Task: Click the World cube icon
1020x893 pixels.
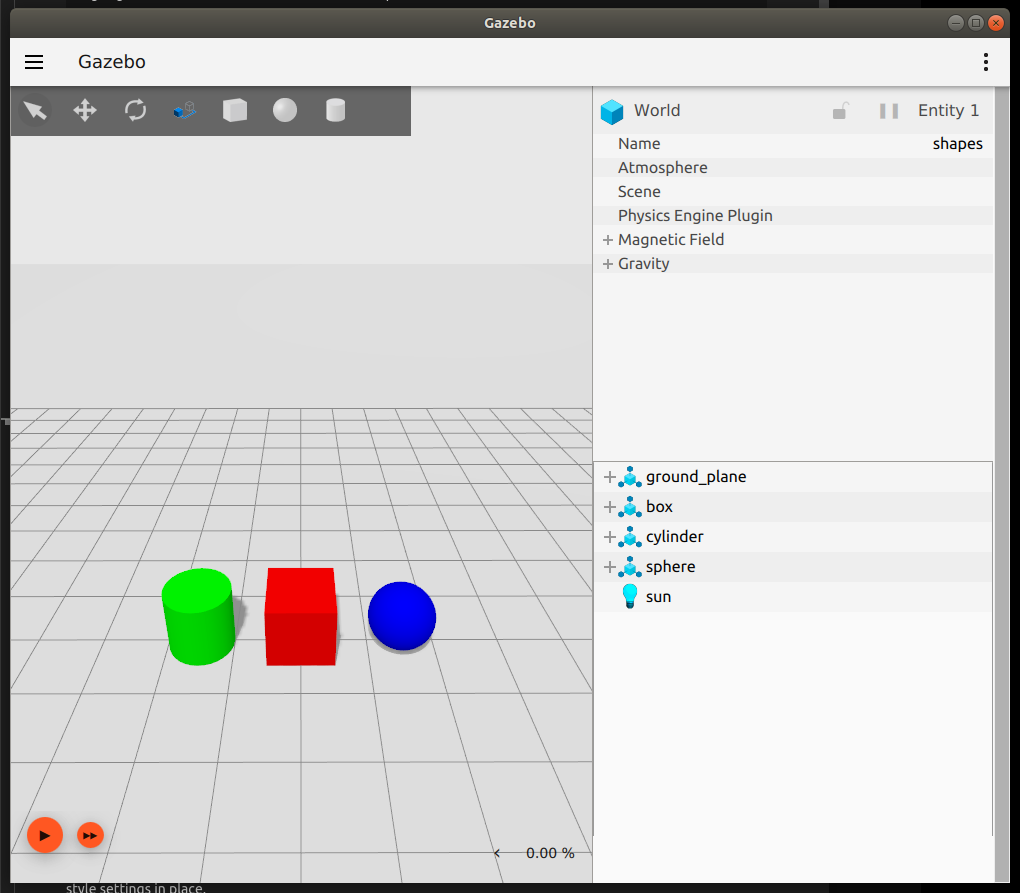Action: tap(611, 111)
